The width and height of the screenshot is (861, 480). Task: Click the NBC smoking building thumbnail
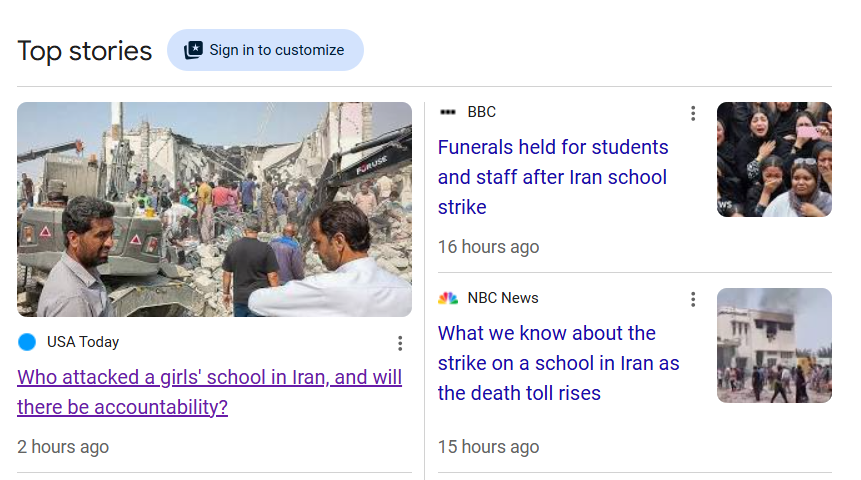[x=774, y=345]
